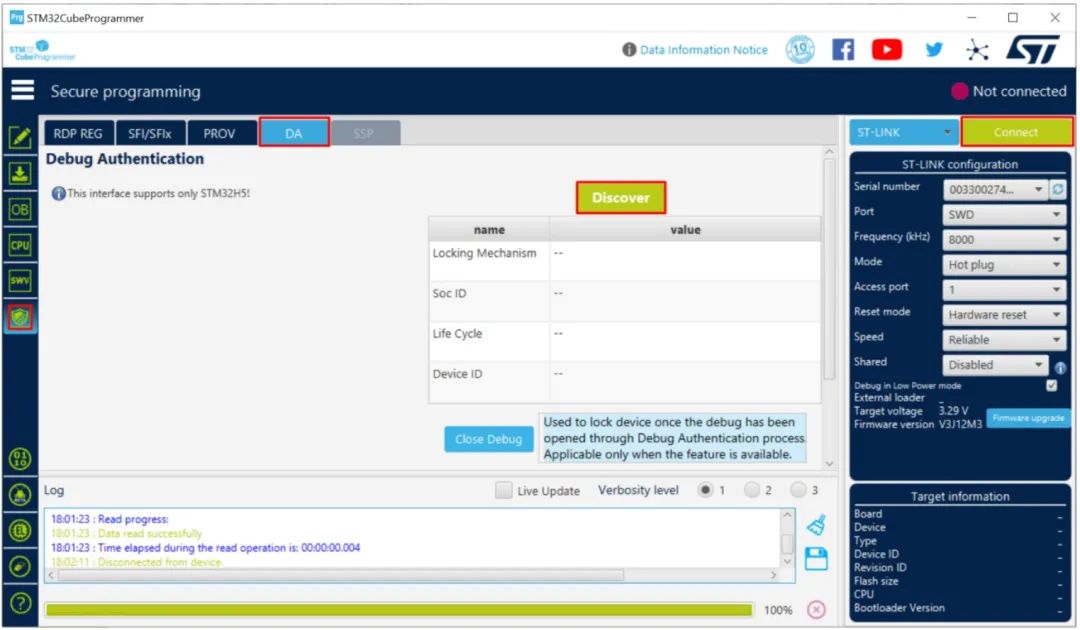Open the CPU panel icon
This screenshot has width=1080, height=630.
point(20,245)
